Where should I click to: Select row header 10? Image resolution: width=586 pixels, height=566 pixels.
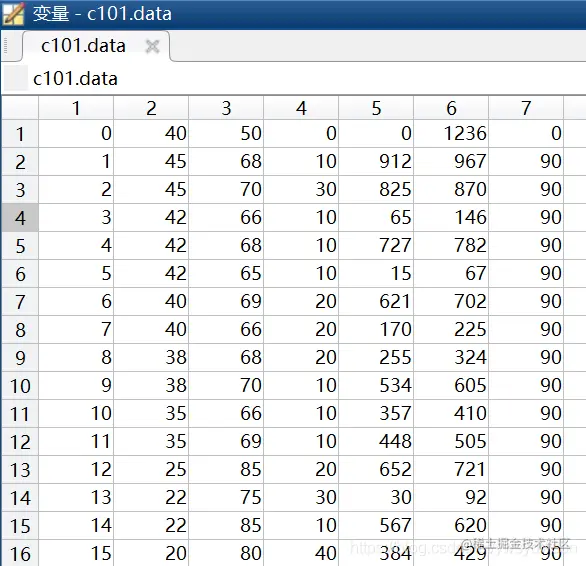click(20, 386)
